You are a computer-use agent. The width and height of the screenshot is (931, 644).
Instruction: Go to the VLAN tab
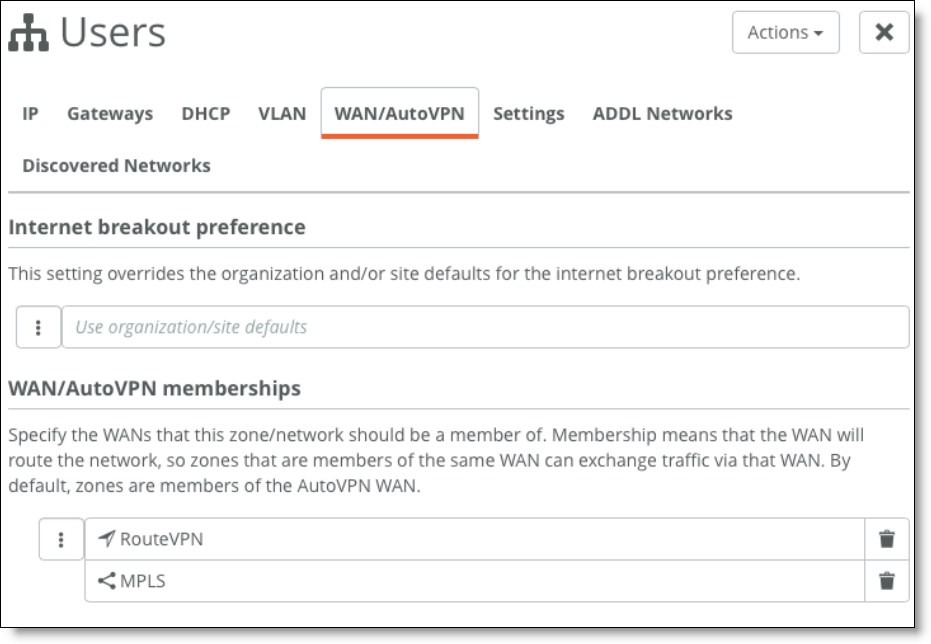(x=282, y=113)
